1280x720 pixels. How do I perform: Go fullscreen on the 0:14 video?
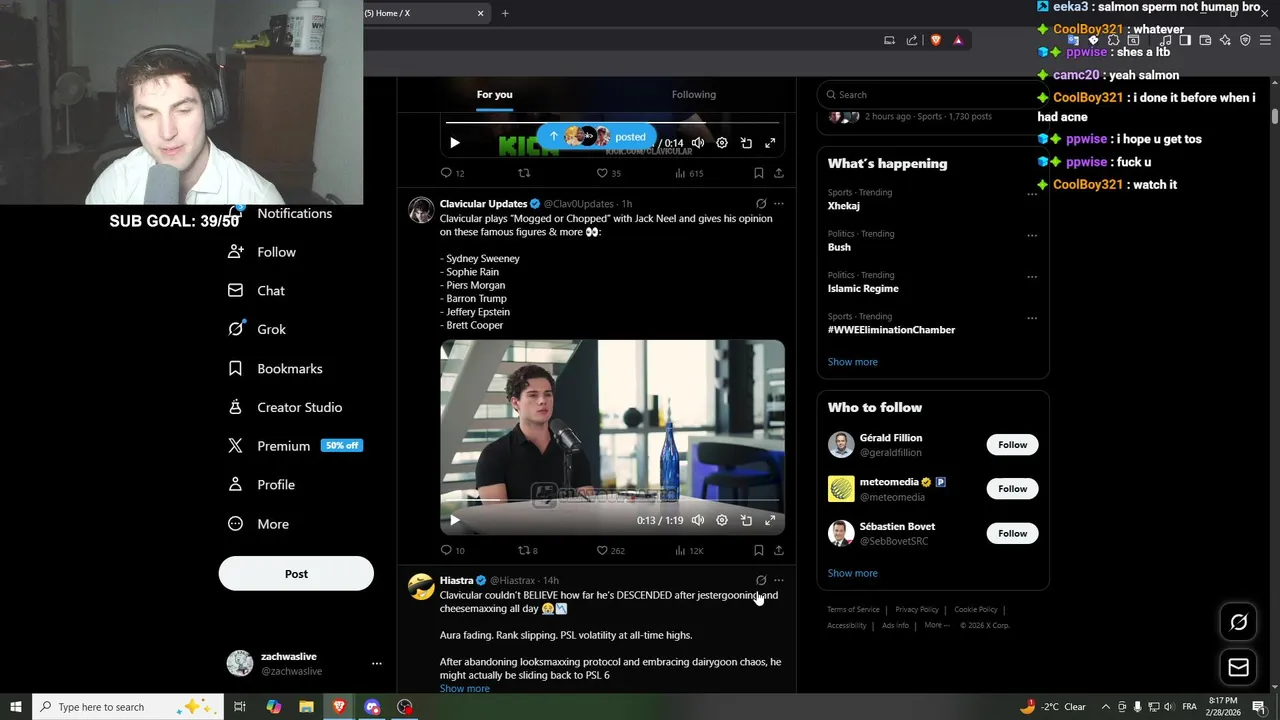pyautogui.click(x=770, y=143)
